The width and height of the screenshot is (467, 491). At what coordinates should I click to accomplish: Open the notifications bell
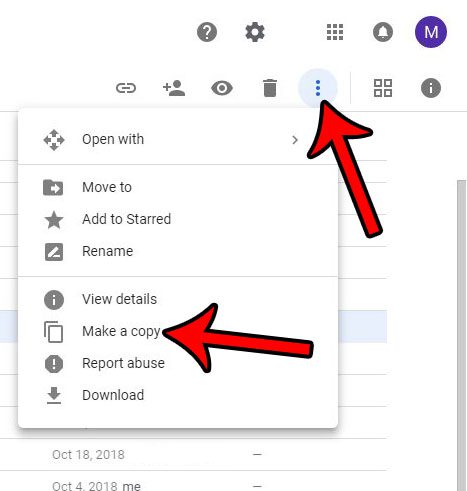point(383,32)
